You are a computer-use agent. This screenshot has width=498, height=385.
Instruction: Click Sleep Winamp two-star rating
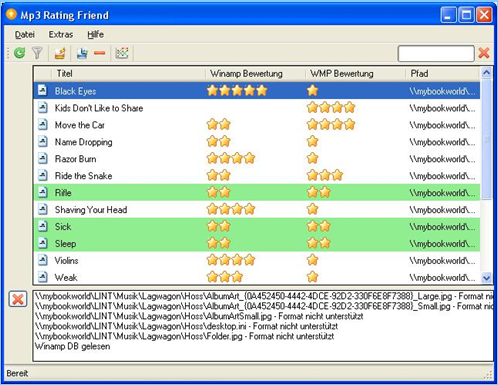point(219,243)
